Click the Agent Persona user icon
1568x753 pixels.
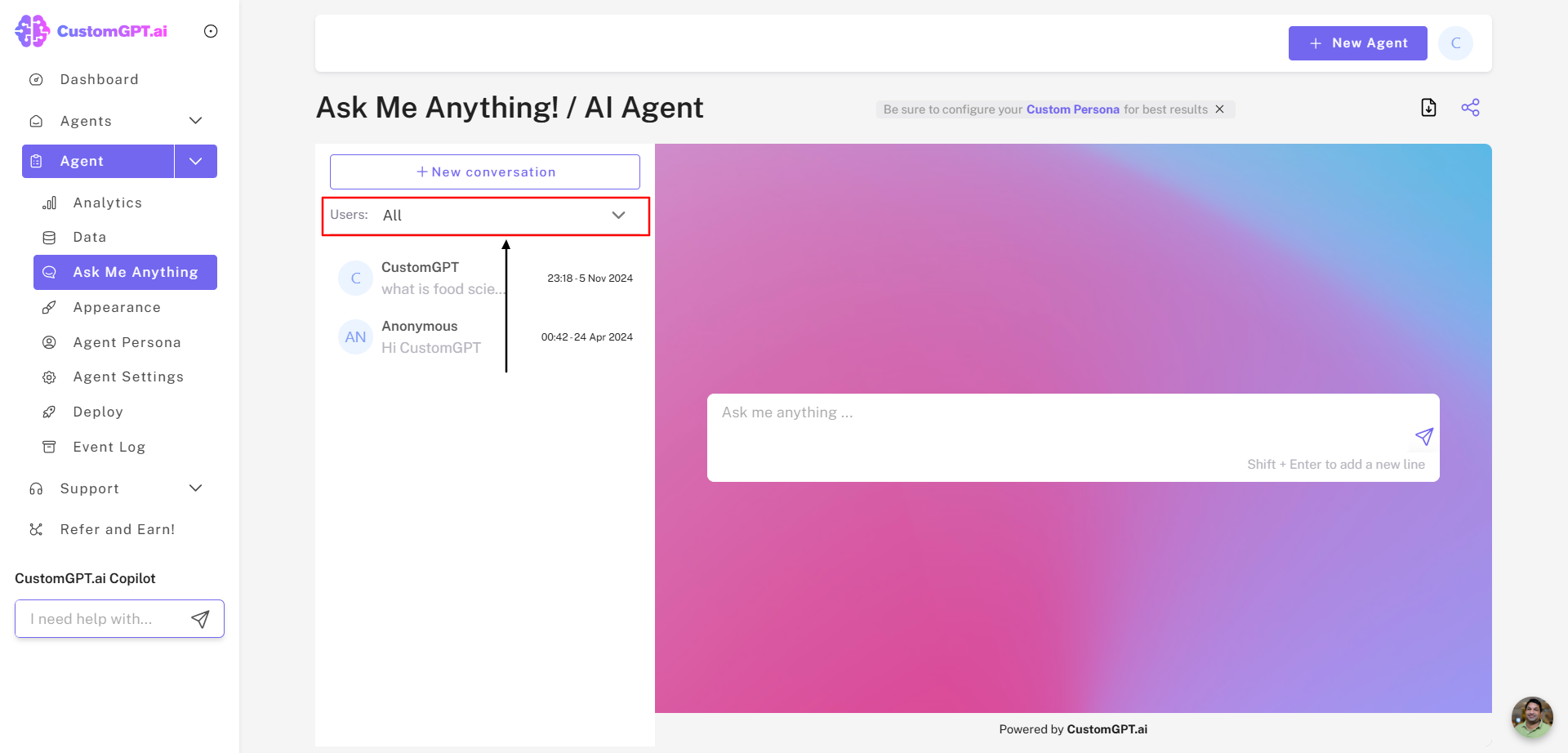49,342
